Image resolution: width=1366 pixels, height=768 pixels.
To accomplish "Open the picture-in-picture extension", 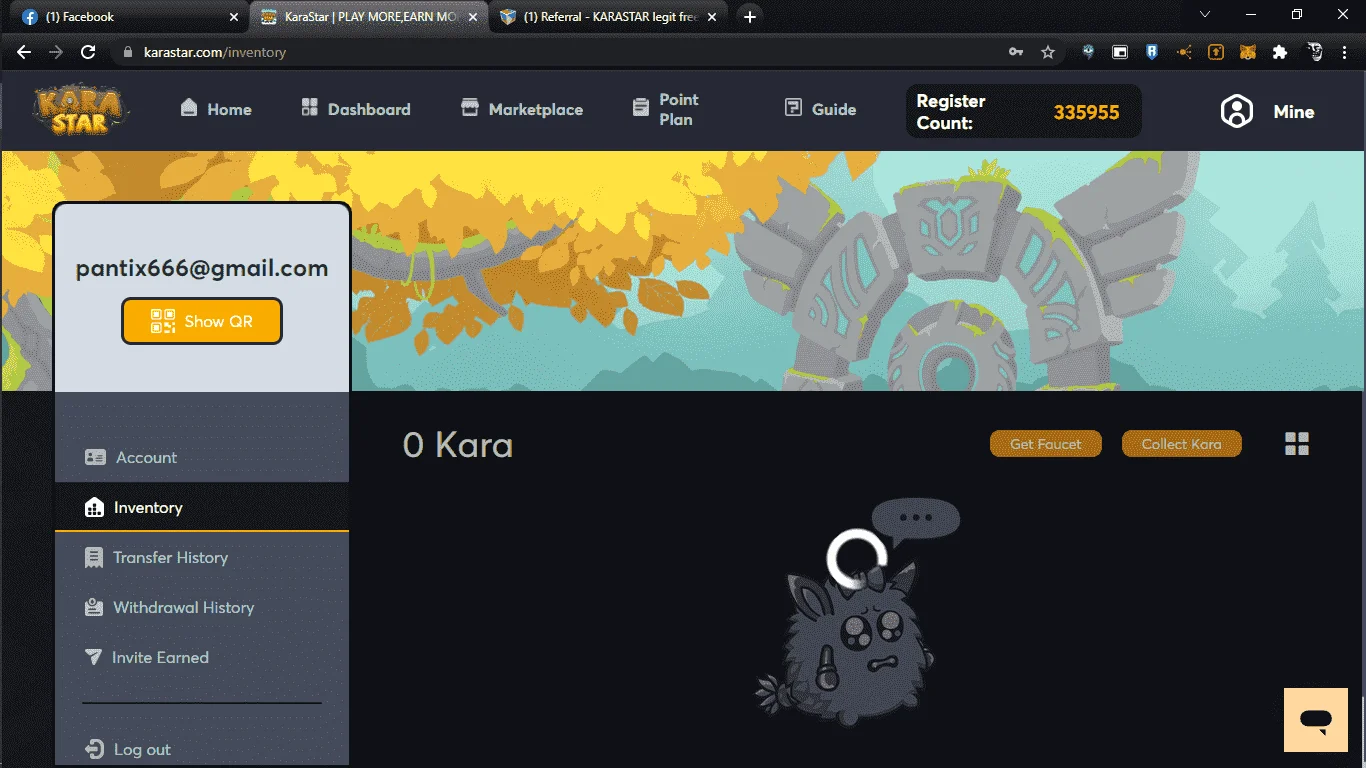I will pyautogui.click(x=1120, y=52).
